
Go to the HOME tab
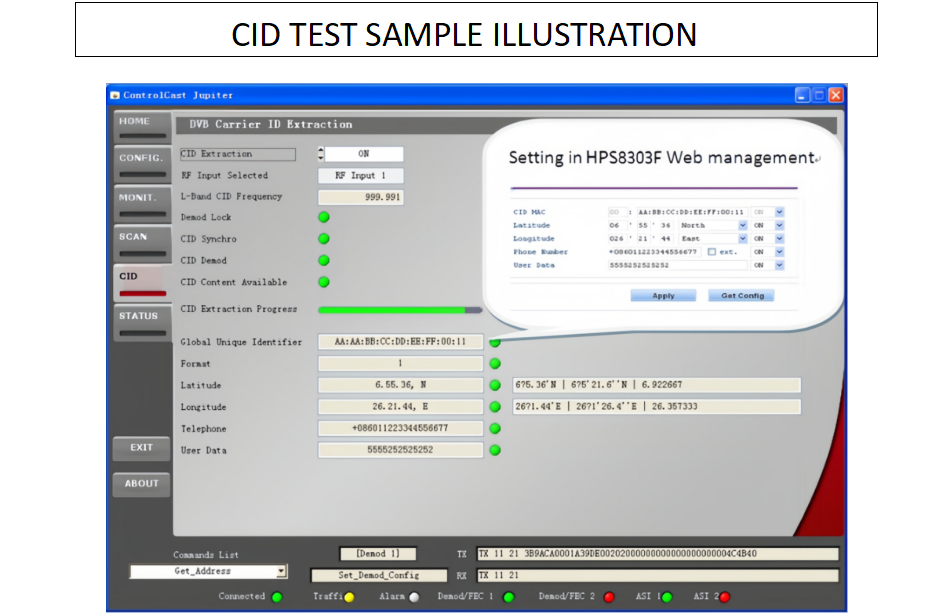142,126
